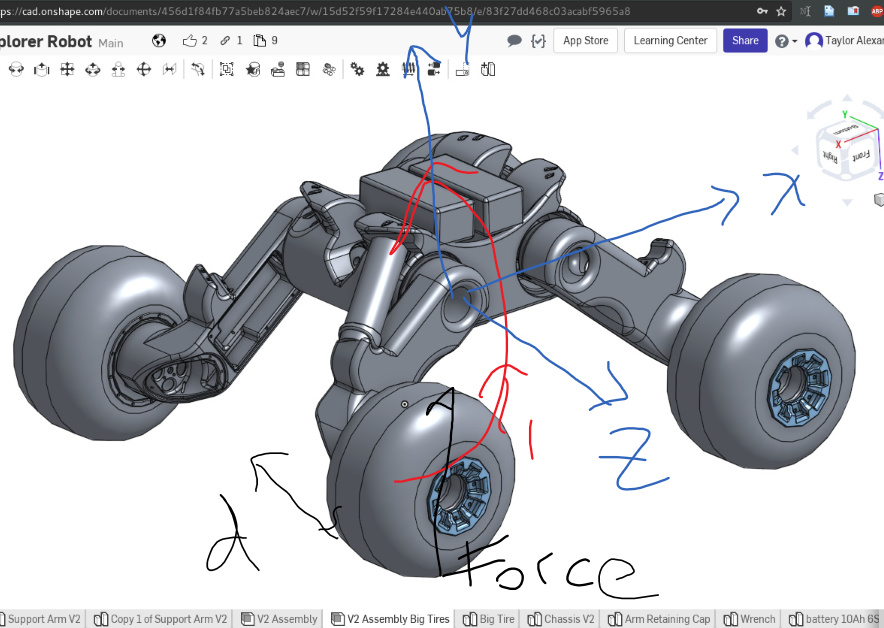This screenshot has height=628, width=884.
Task: Open the Big Tire part tab
Action: [489, 619]
